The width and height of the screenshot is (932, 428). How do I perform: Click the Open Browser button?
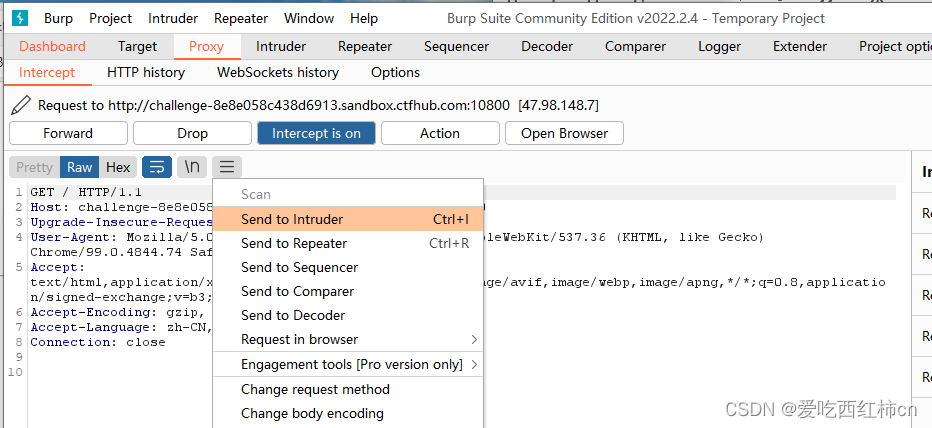pos(564,133)
